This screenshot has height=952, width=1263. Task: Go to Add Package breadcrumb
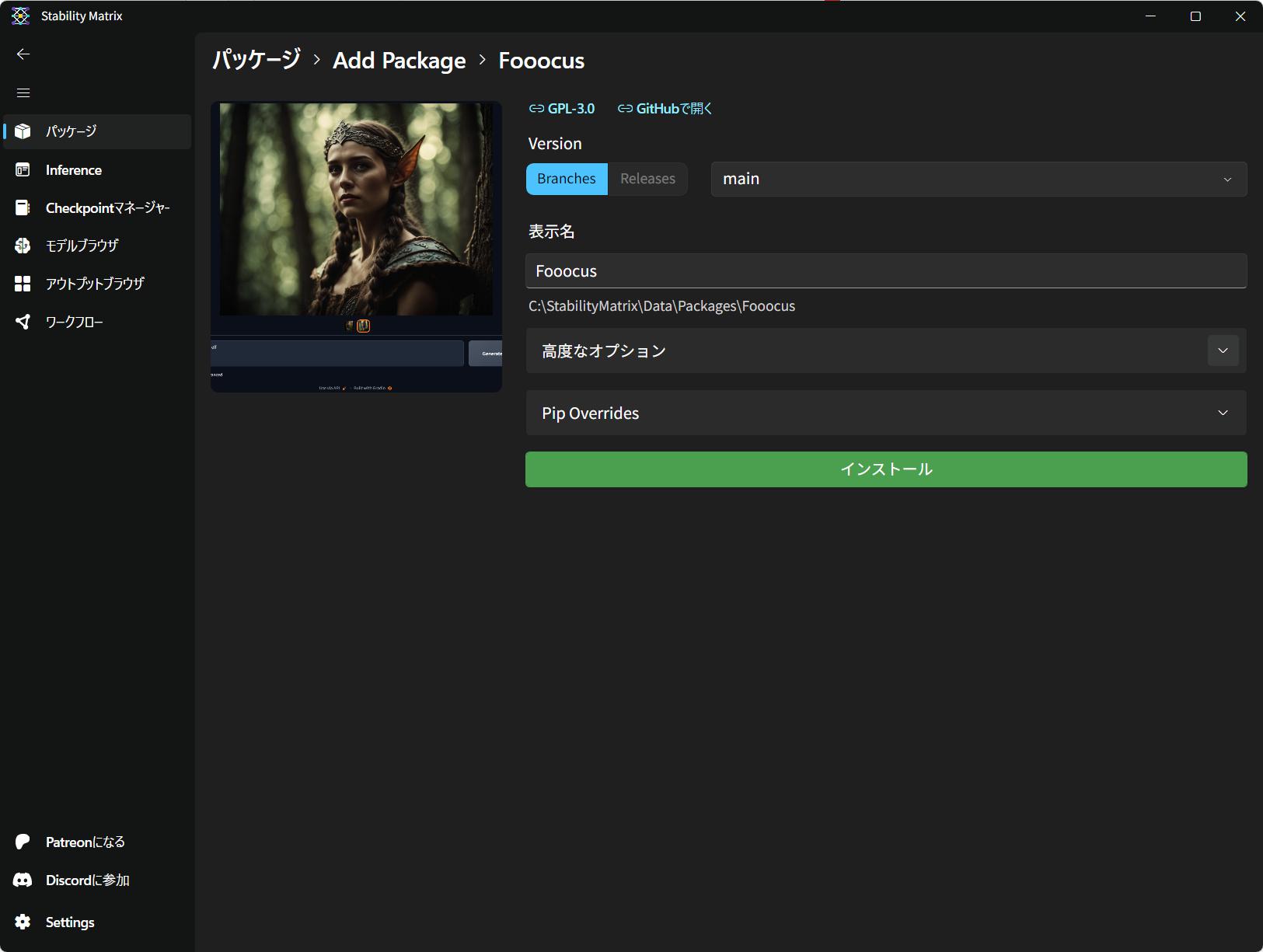point(399,61)
